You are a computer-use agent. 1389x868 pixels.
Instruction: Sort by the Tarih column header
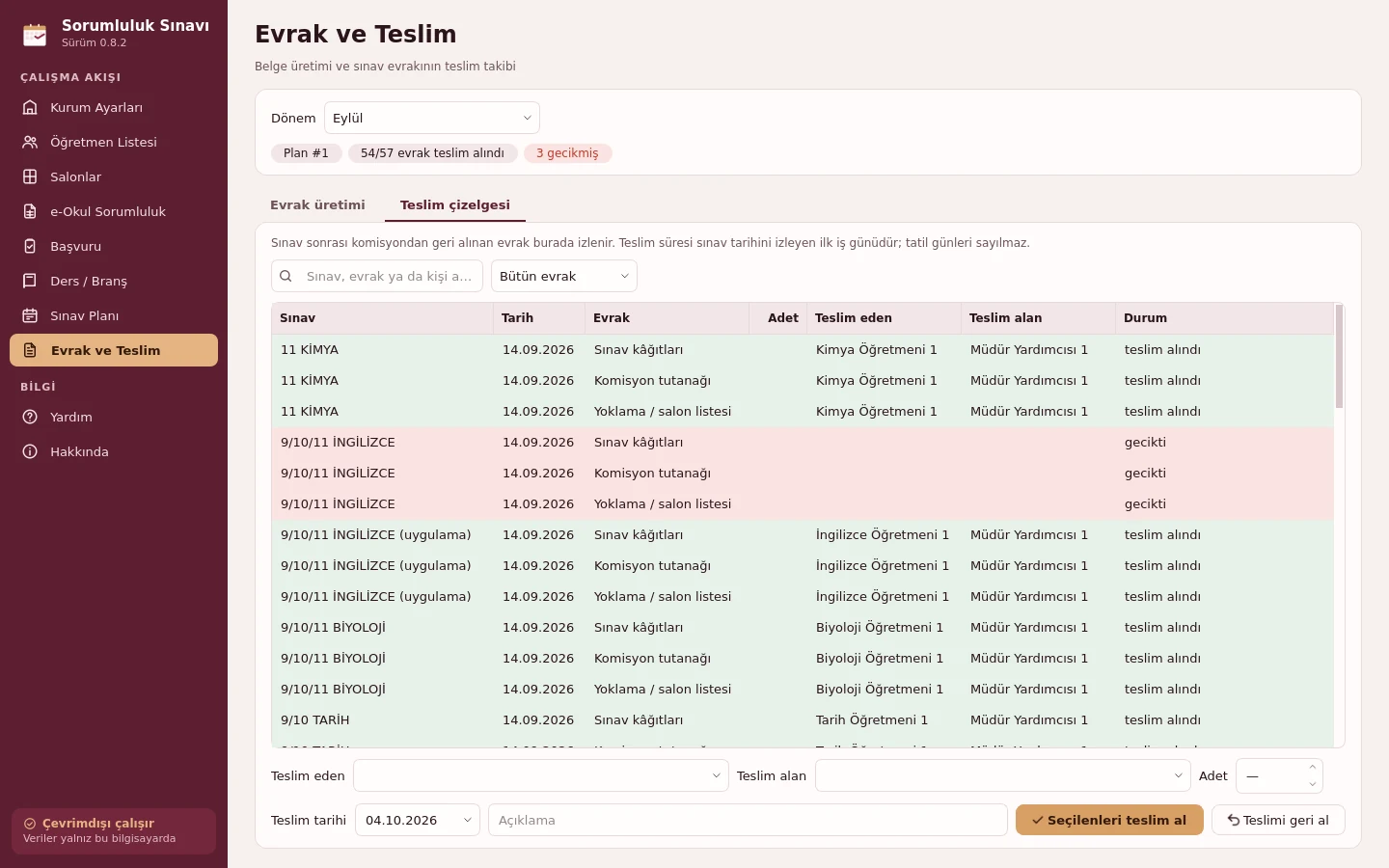coord(539,318)
